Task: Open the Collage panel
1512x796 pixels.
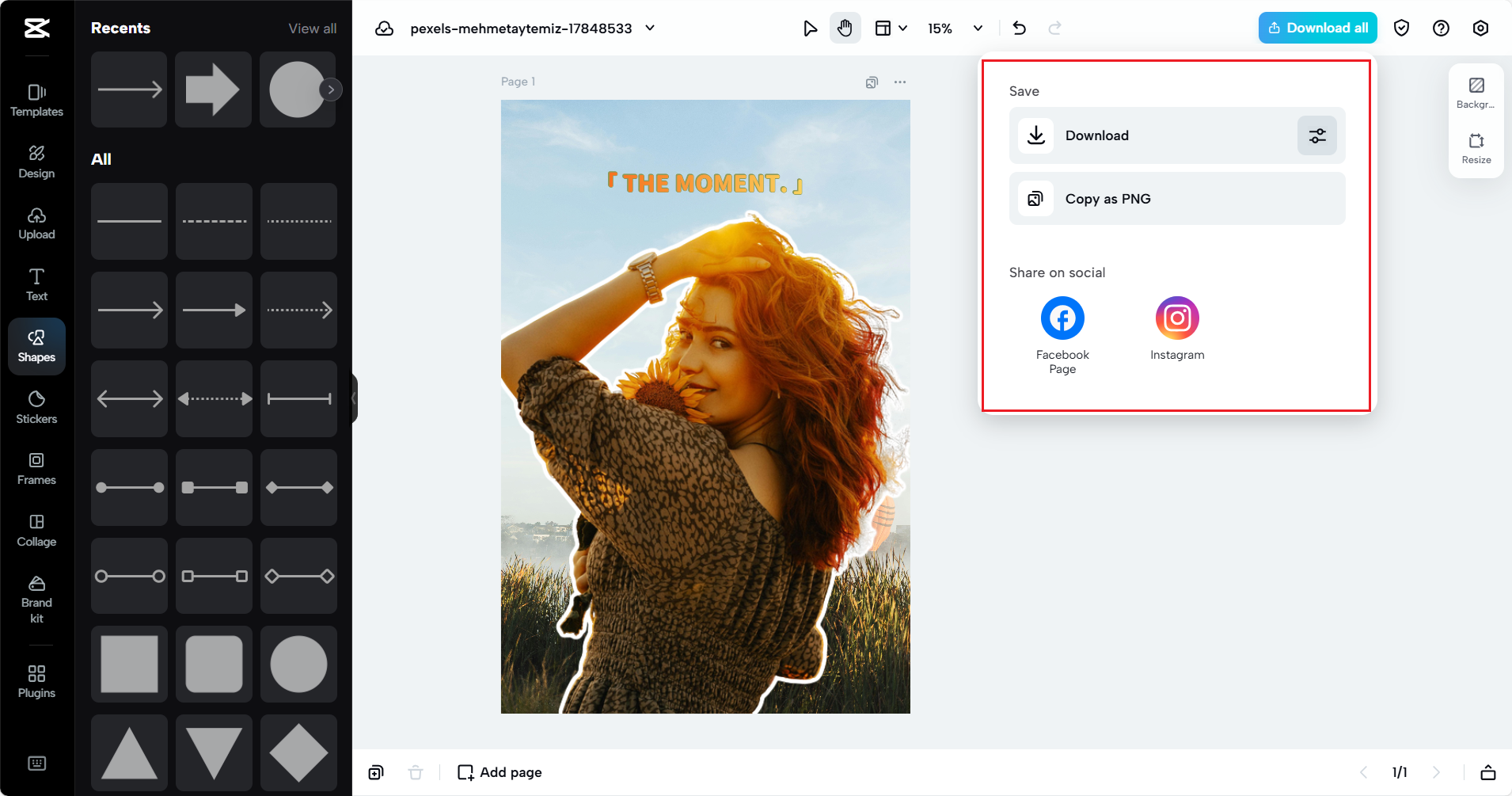Action: 36,530
